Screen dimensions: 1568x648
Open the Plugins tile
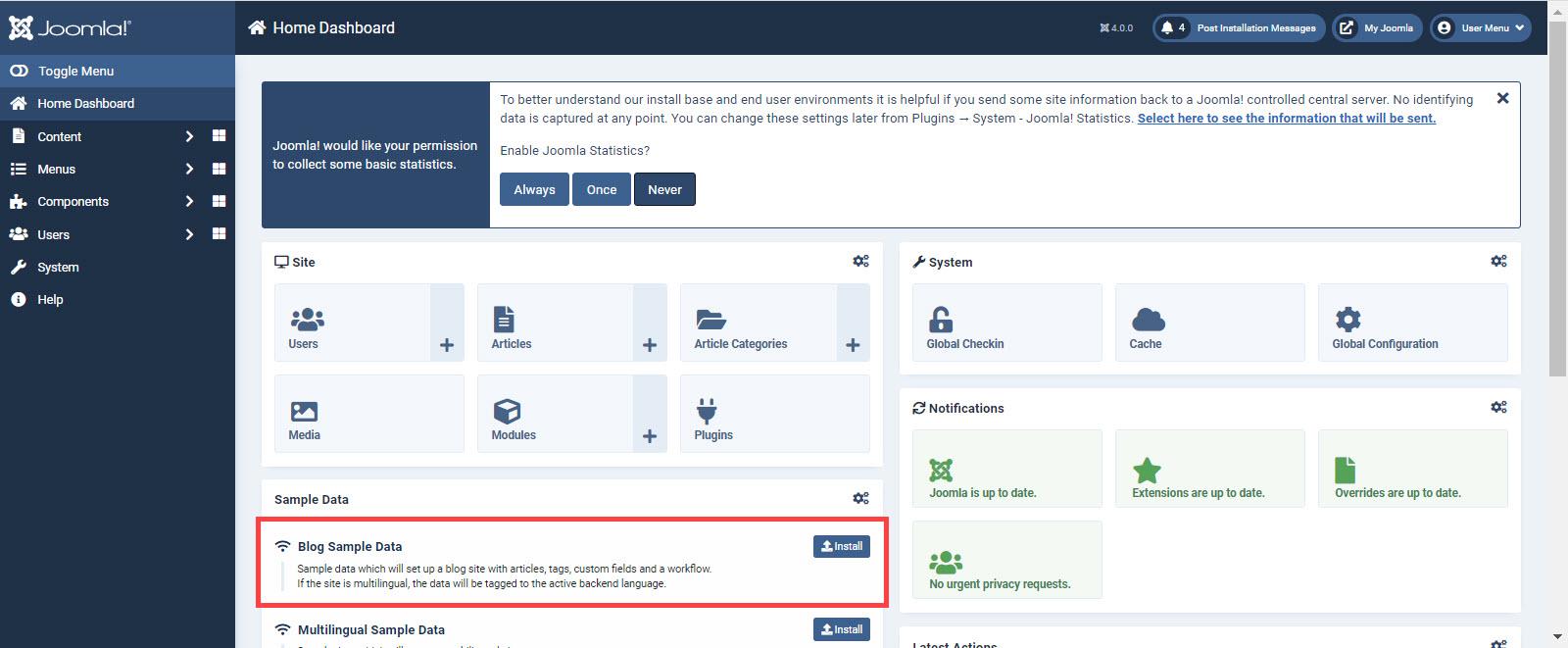(775, 414)
